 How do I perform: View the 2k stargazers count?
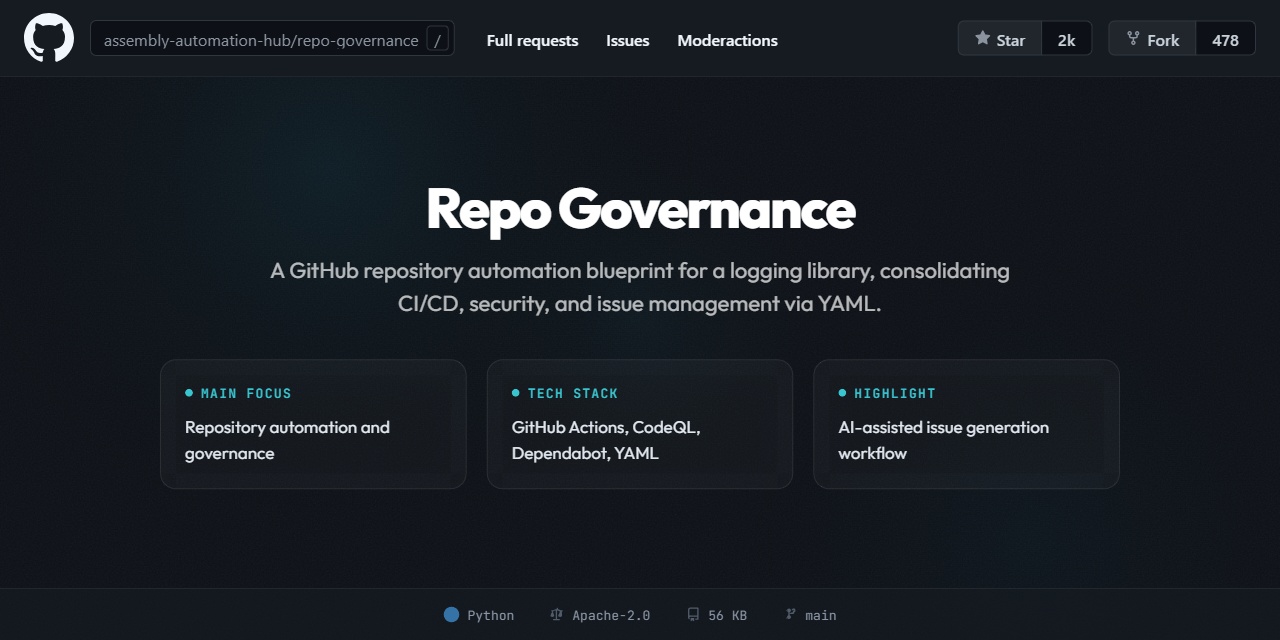(1066, 38)
